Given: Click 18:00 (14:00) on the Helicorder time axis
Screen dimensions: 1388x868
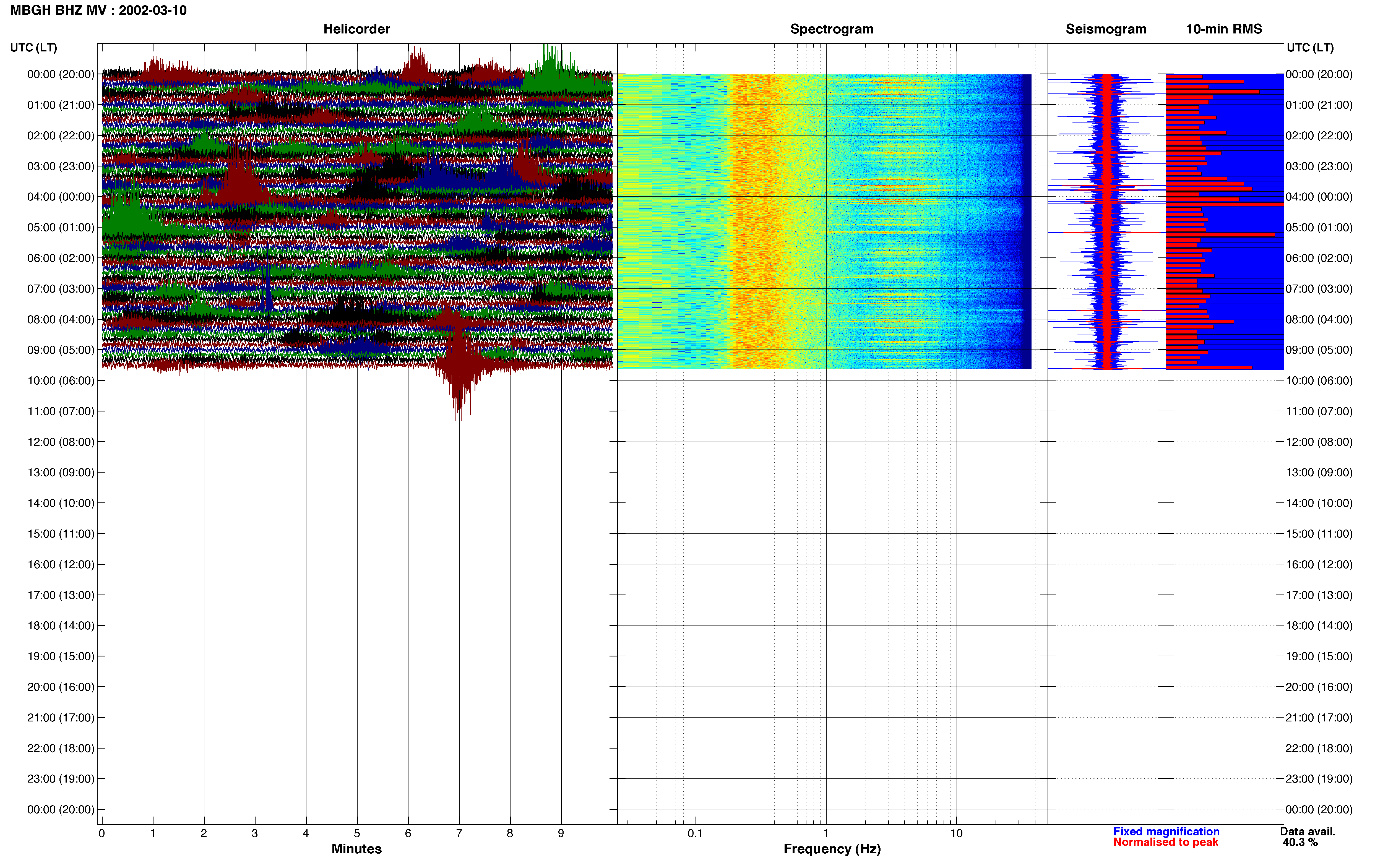Looking at the screenshot, I should (x=61, y=626).
